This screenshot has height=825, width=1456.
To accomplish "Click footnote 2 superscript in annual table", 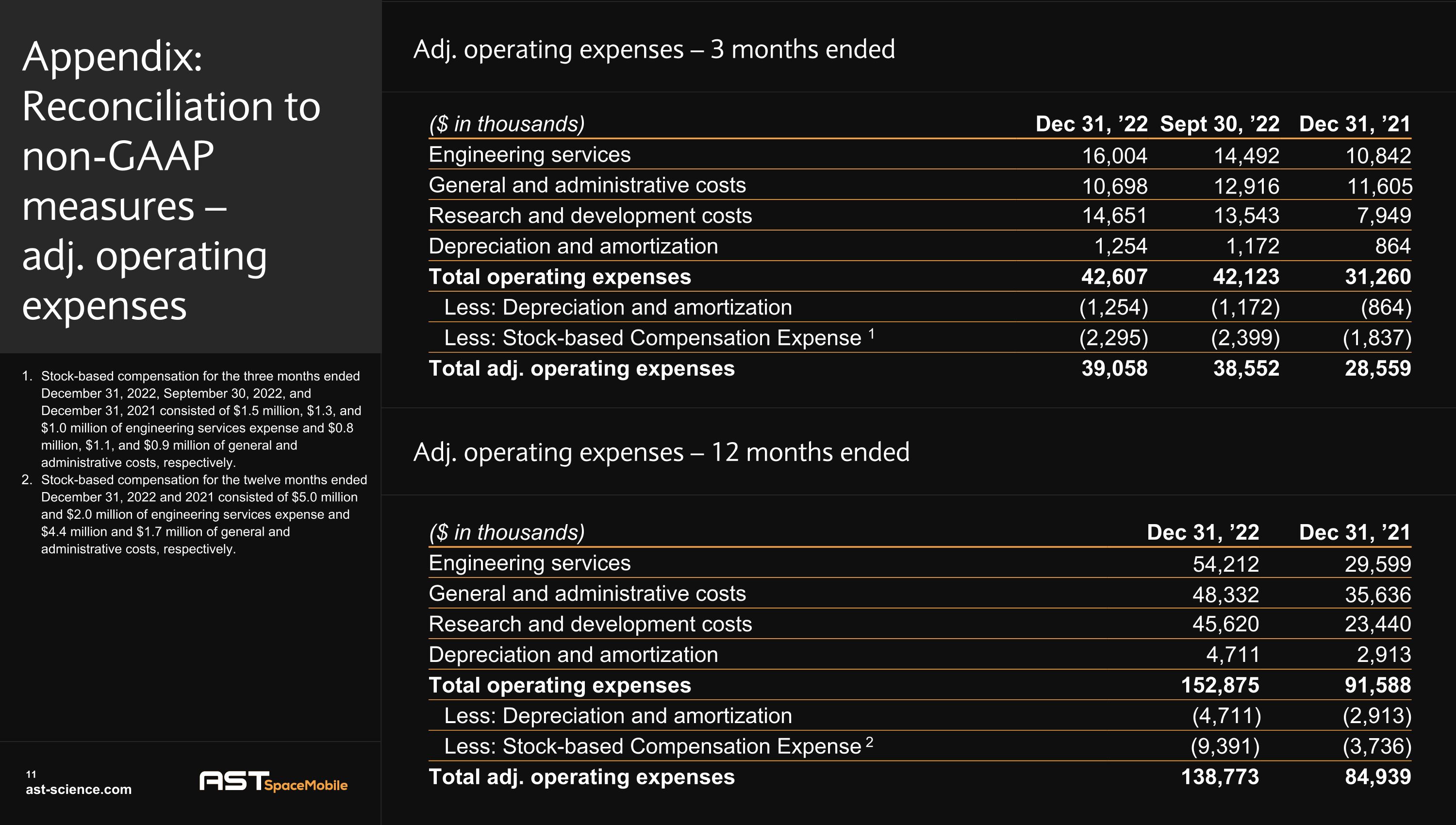I will (869, 742).
